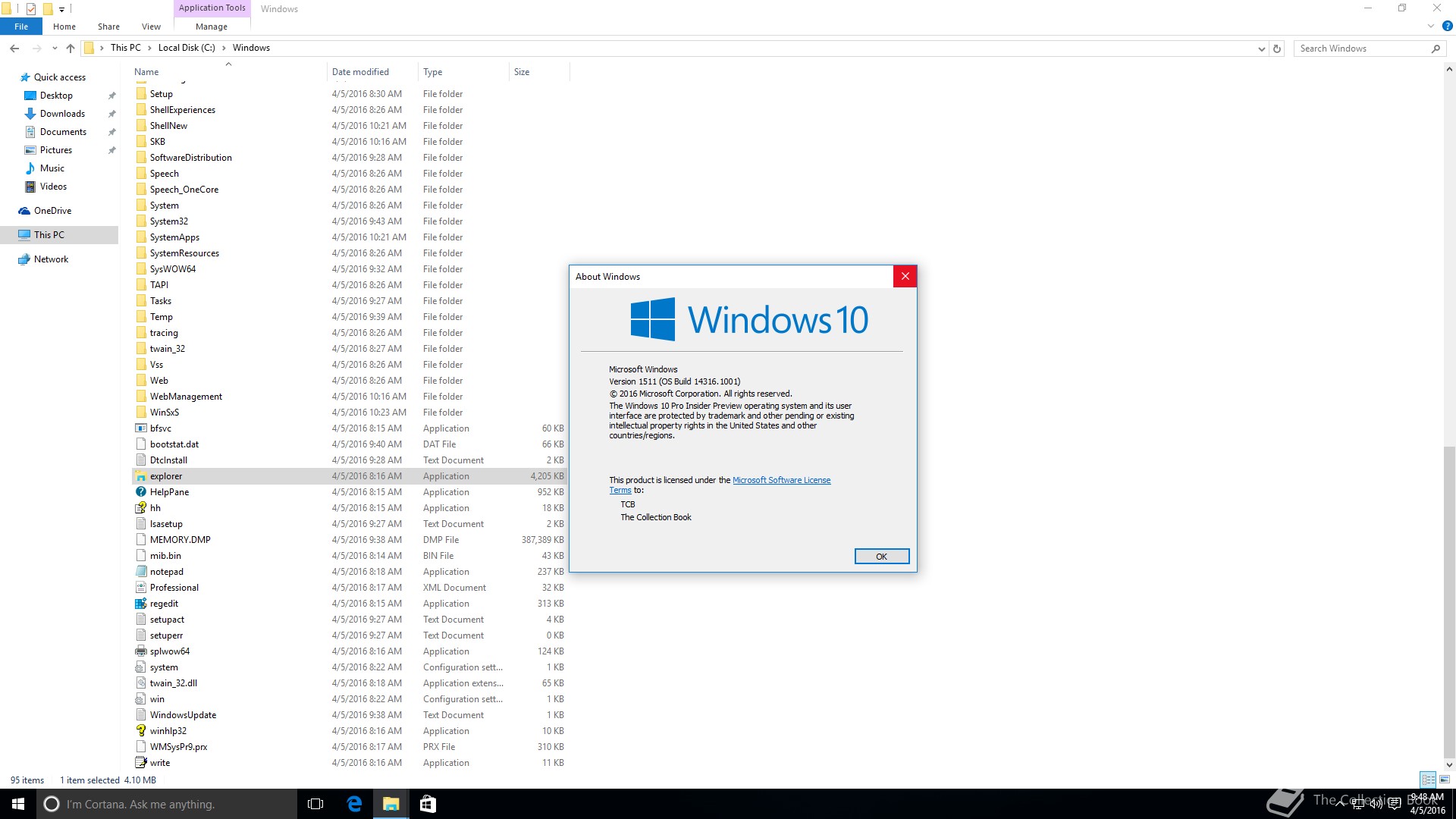Open Explorer help question mark icon
This screenshot has height=819, width=1456.
point(1447,26)
